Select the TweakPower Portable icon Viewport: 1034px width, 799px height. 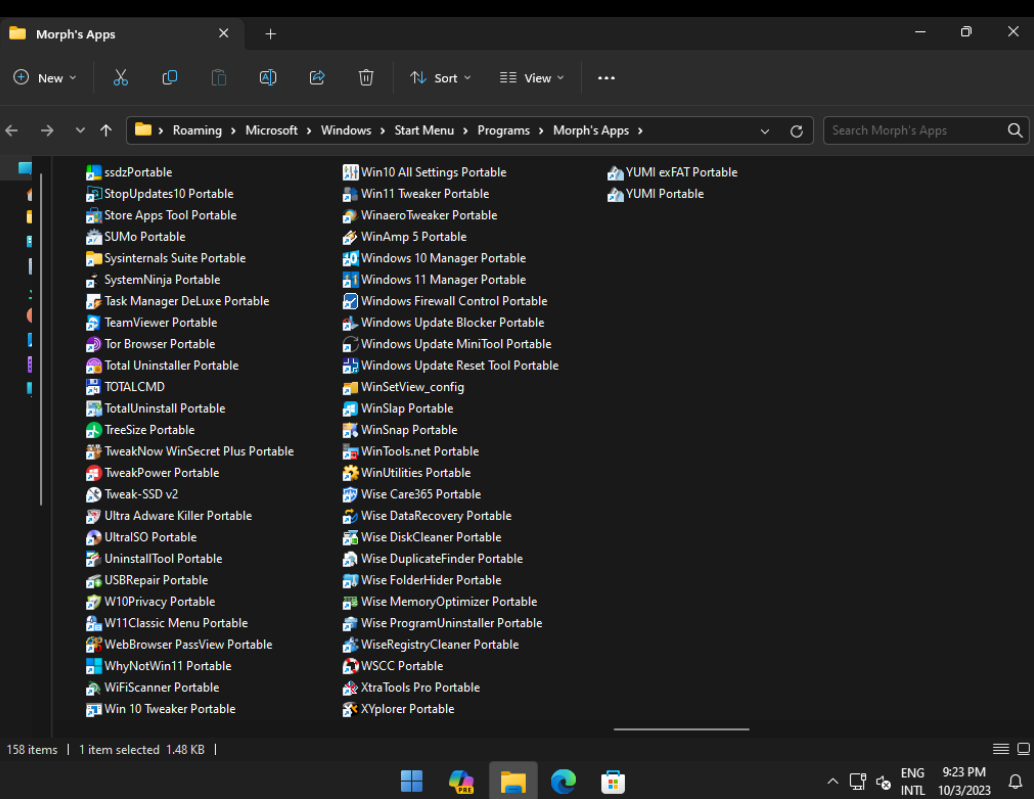point(94,473)
